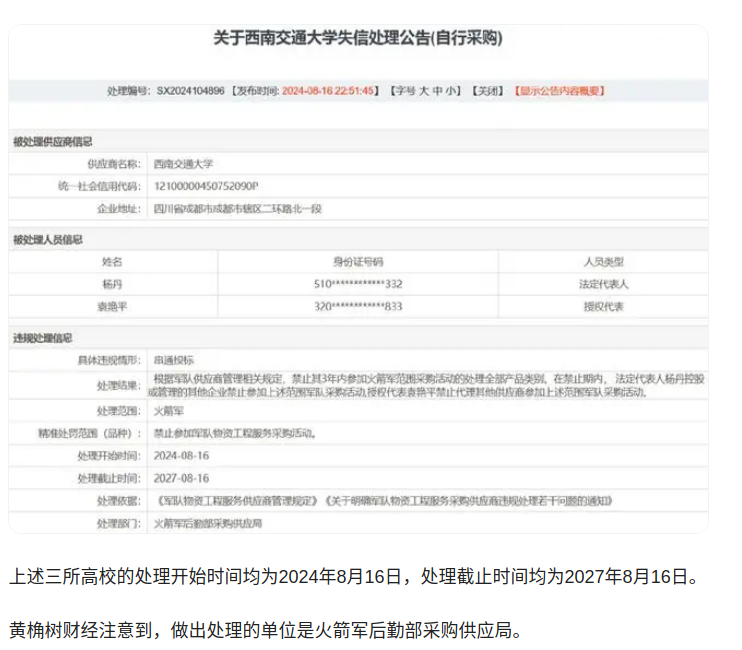The width and height of the screenshot is (742, 650).
Task: Click the value 禁止参加军队物资工程服务采购活动
Action: click(x=235, y=433)
